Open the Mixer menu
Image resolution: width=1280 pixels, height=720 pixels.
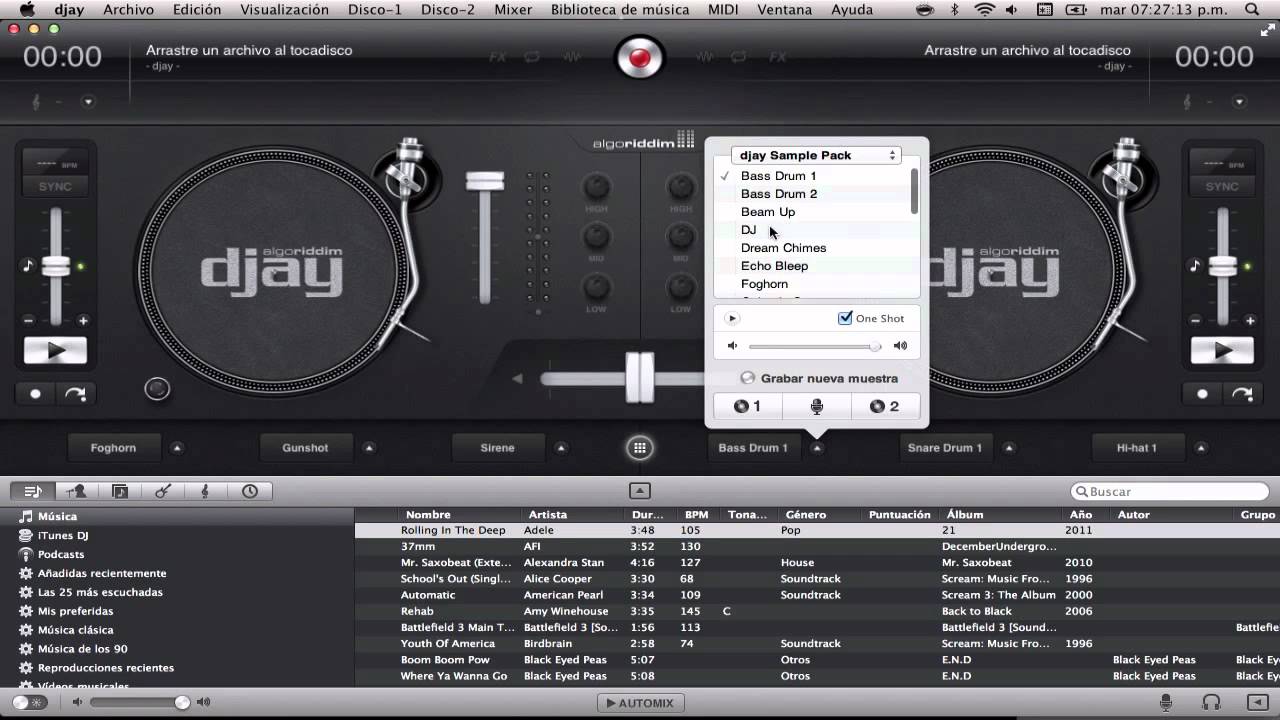pyautogui.click(x=513, y=10)
